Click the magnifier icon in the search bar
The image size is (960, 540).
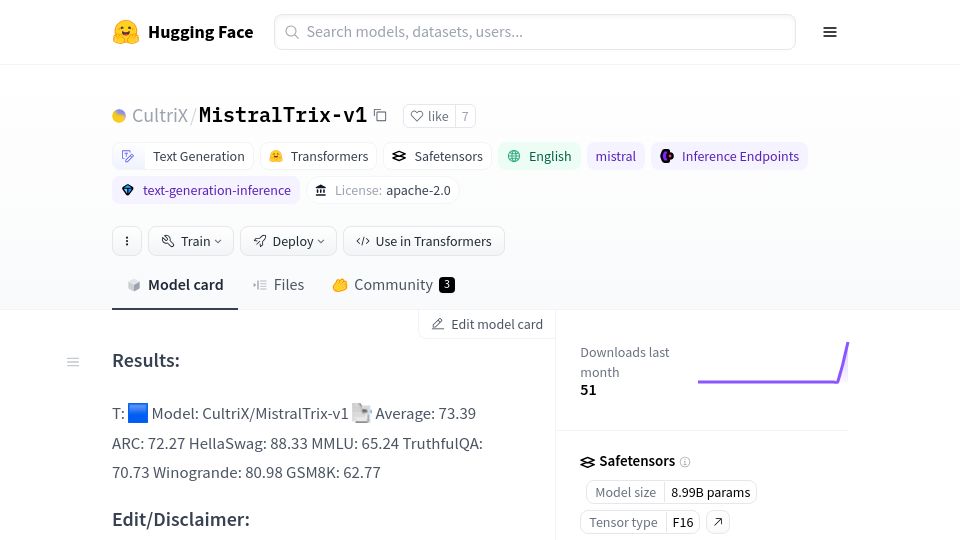292,32
